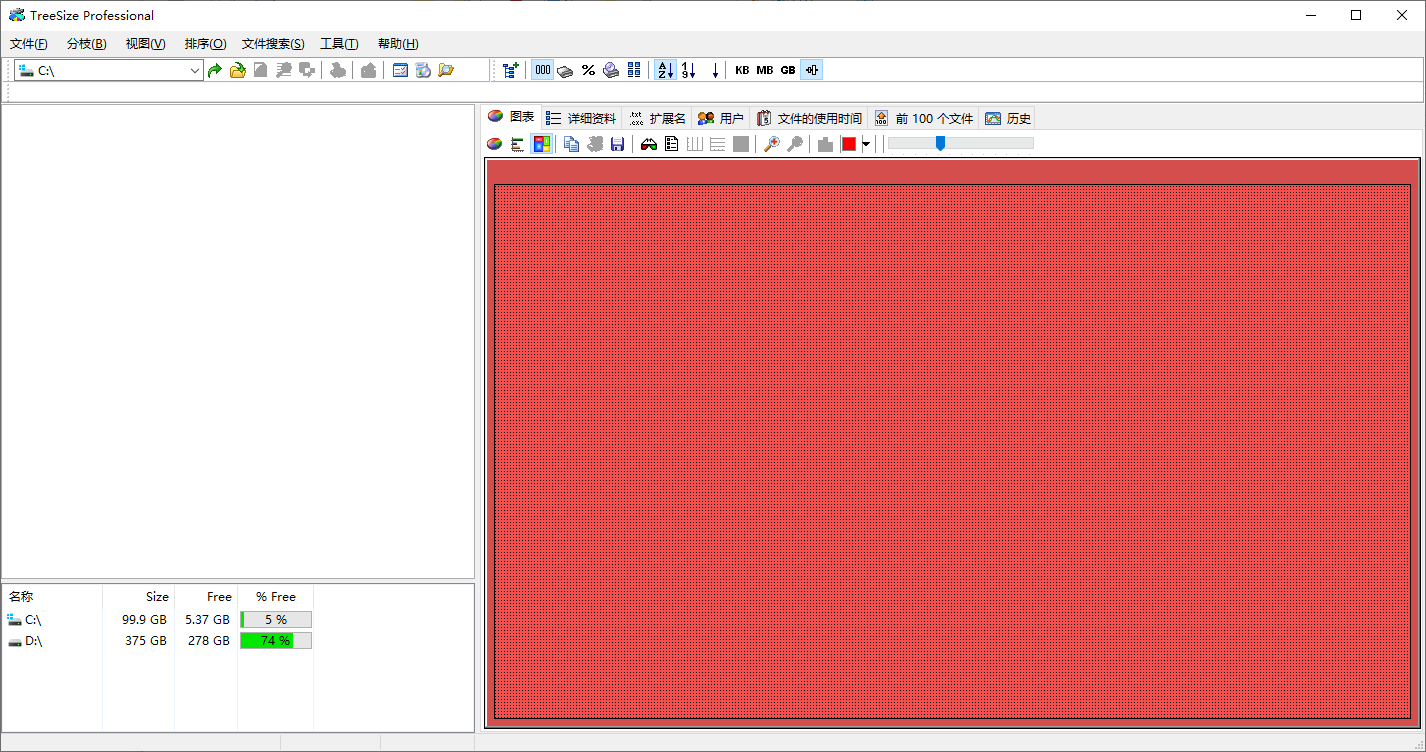This screenshot has height=752, width=1426.
Task: Toggle the chart legend icon
Action: pyautogui.click(x=672, y=144)
